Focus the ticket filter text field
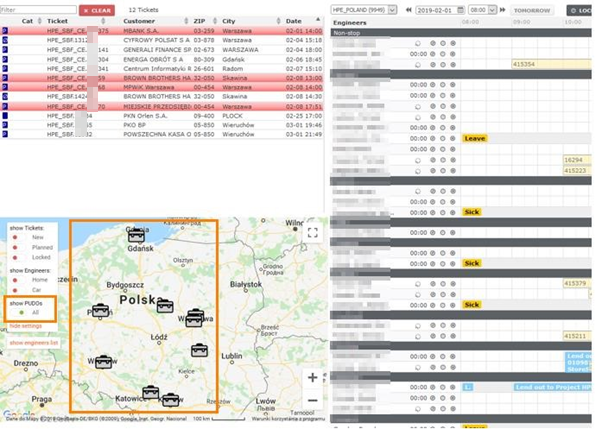602x429 pixels. pos(38,10)
